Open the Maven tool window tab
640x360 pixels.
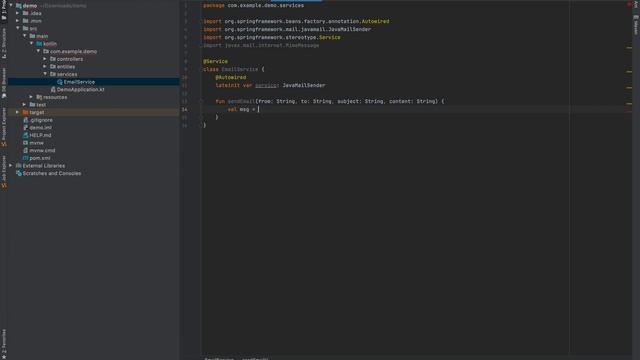pyautogui.click(x=636, y=25)
